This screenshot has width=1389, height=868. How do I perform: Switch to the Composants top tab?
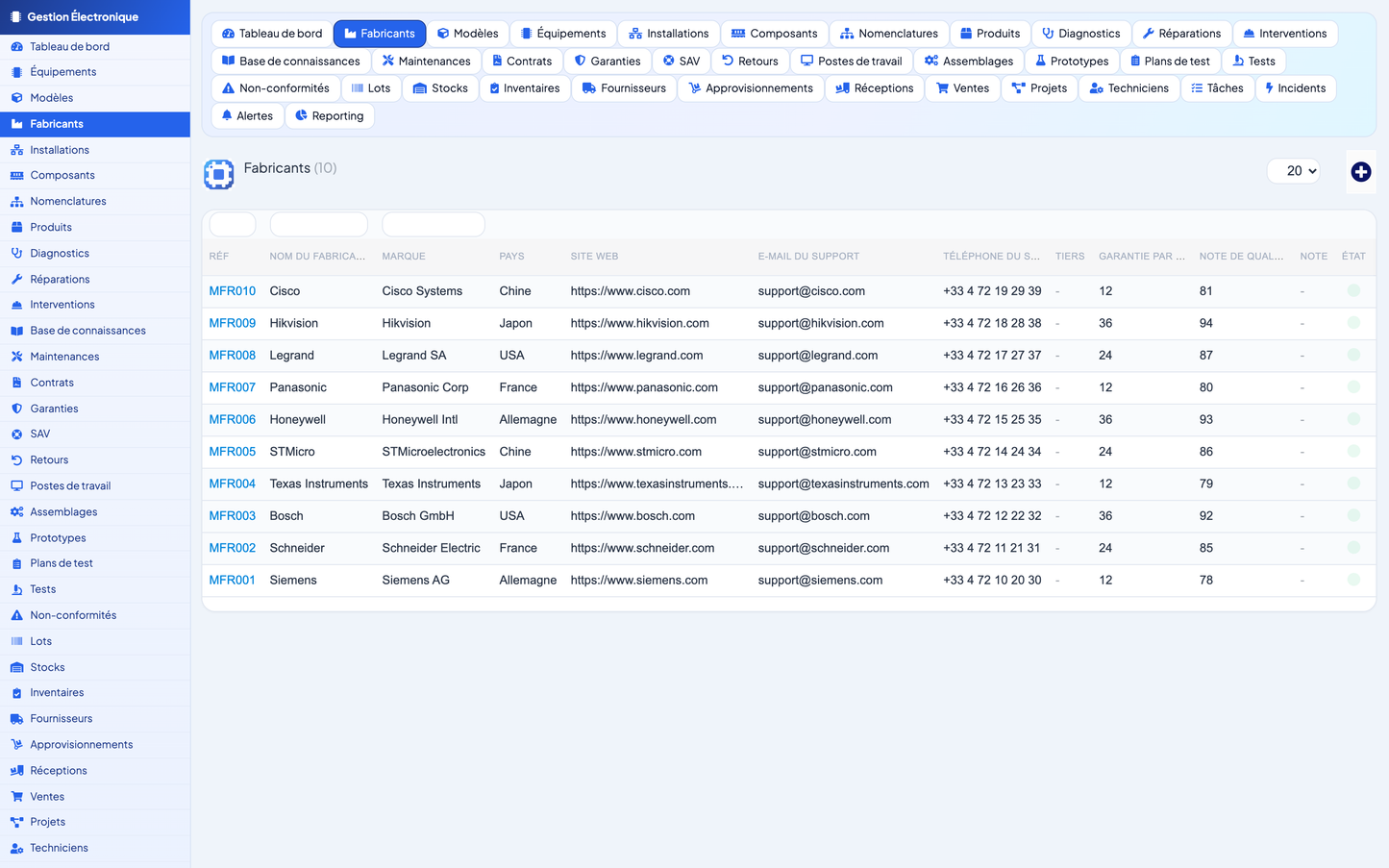[774, 34]
